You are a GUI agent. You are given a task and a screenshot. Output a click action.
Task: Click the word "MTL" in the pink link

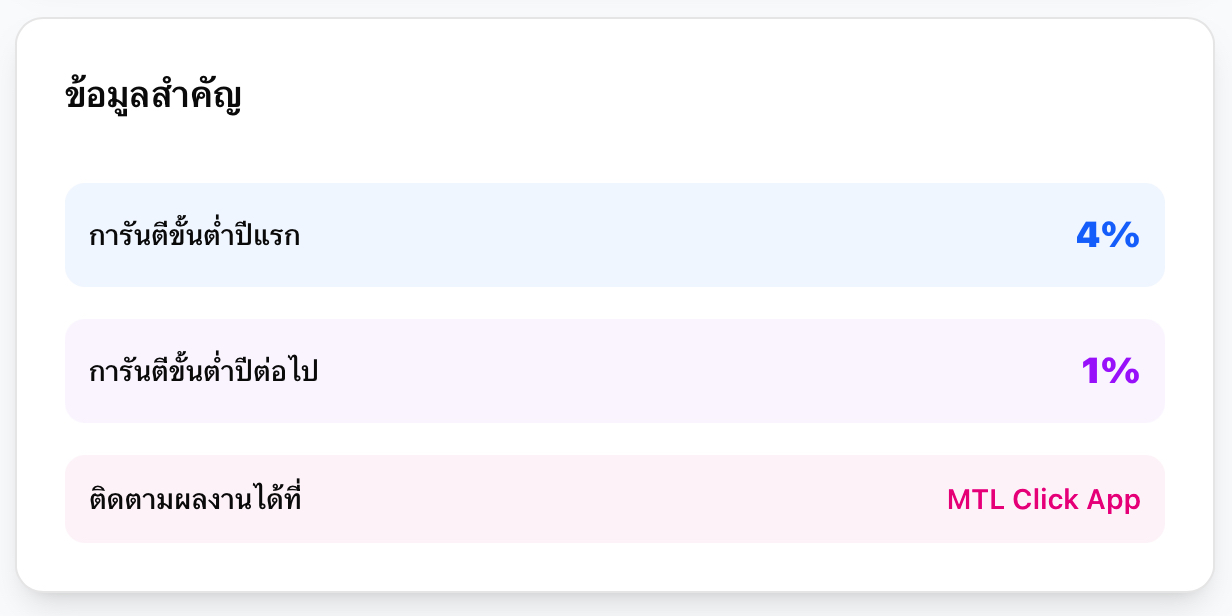976,500
